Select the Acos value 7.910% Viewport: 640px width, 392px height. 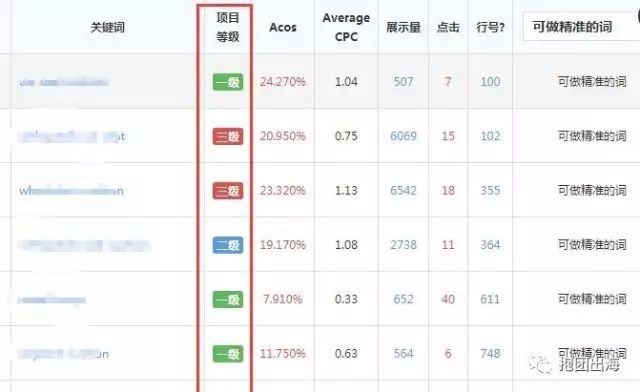(282, 299)
